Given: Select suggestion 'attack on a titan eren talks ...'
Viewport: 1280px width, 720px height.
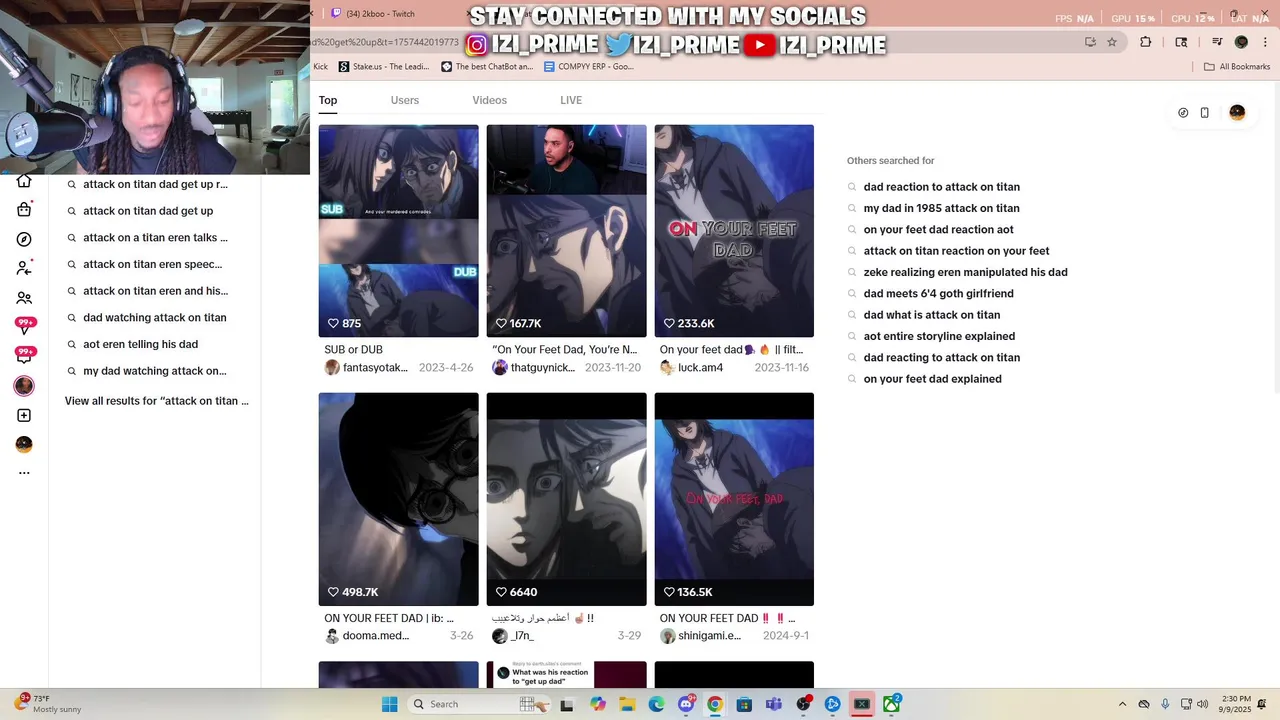Looking at the screenshot, I should coord(155,238).
